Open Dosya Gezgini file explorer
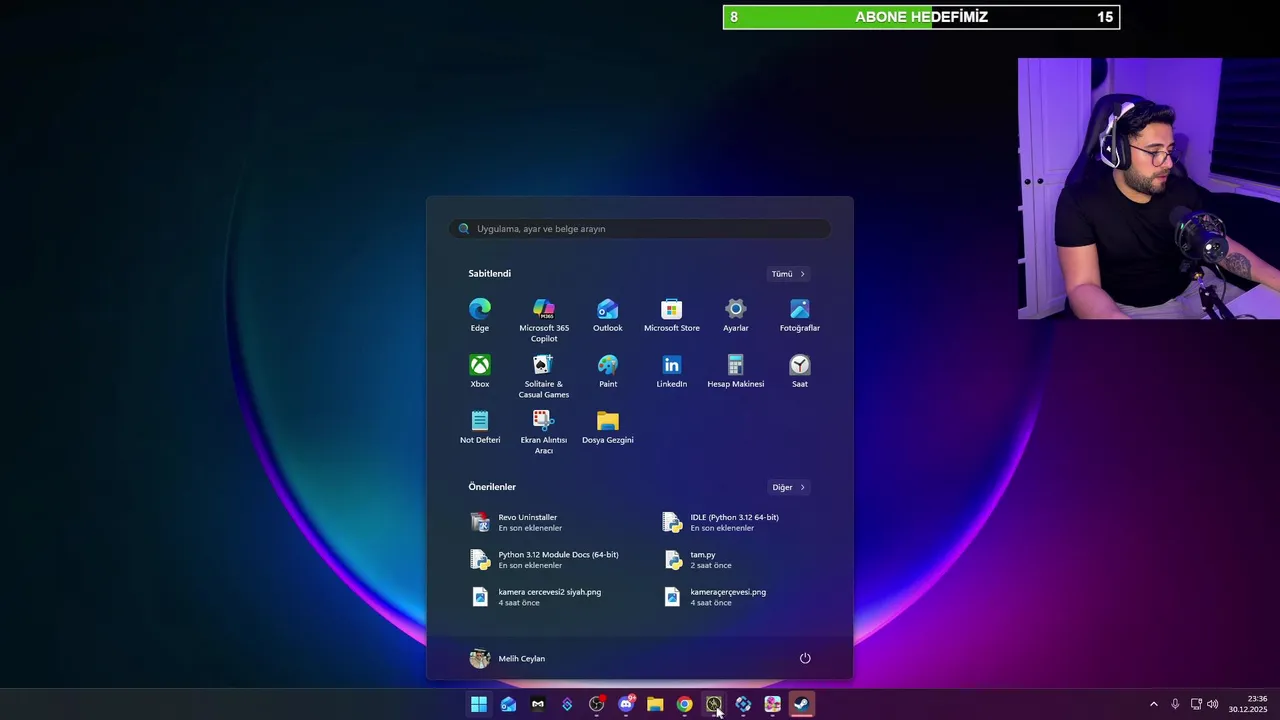The width and height of the screenshot is (1280, 720). pos(608,427)
